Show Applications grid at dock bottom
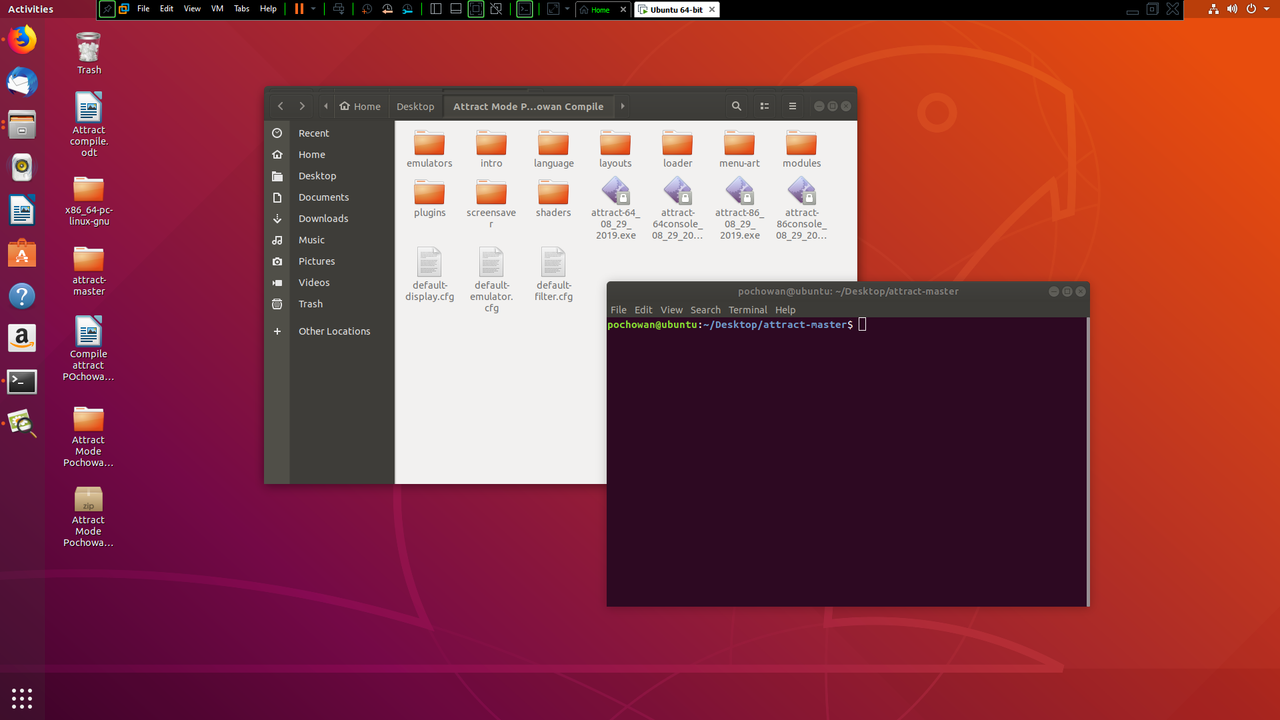The image size is (1280, 720). point(22,698)
